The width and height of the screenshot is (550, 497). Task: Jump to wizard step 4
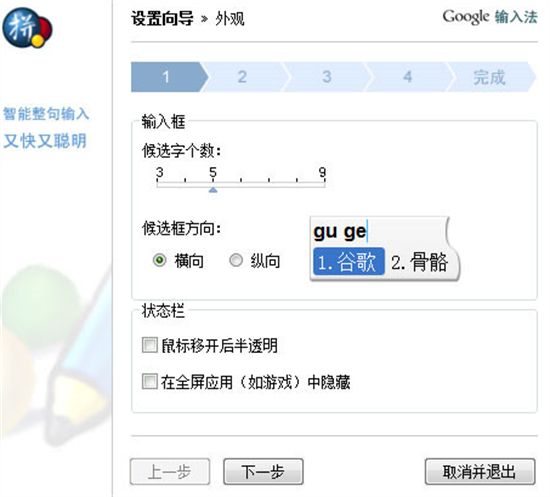[407, 77]
